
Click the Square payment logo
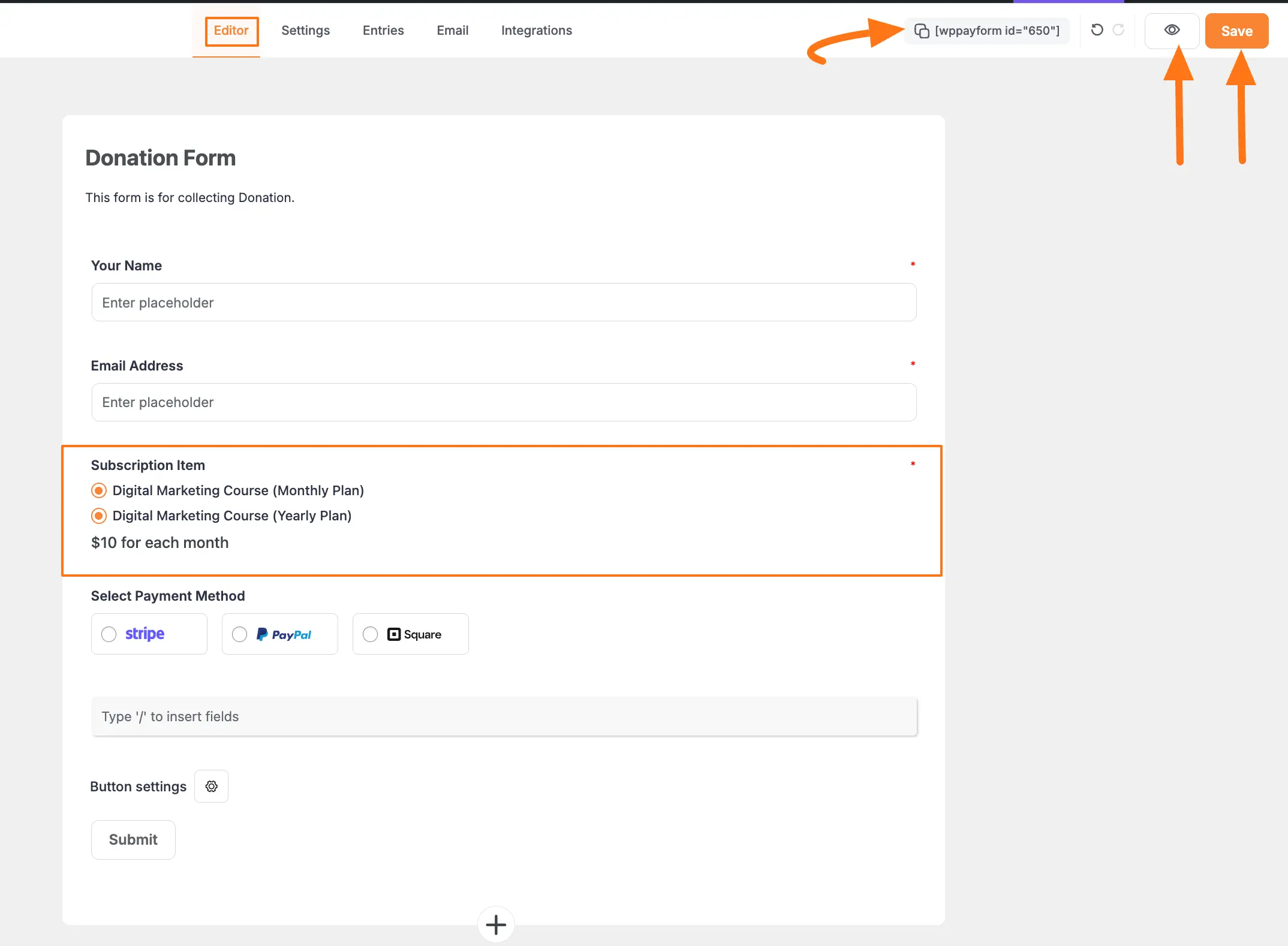point(416,634)
